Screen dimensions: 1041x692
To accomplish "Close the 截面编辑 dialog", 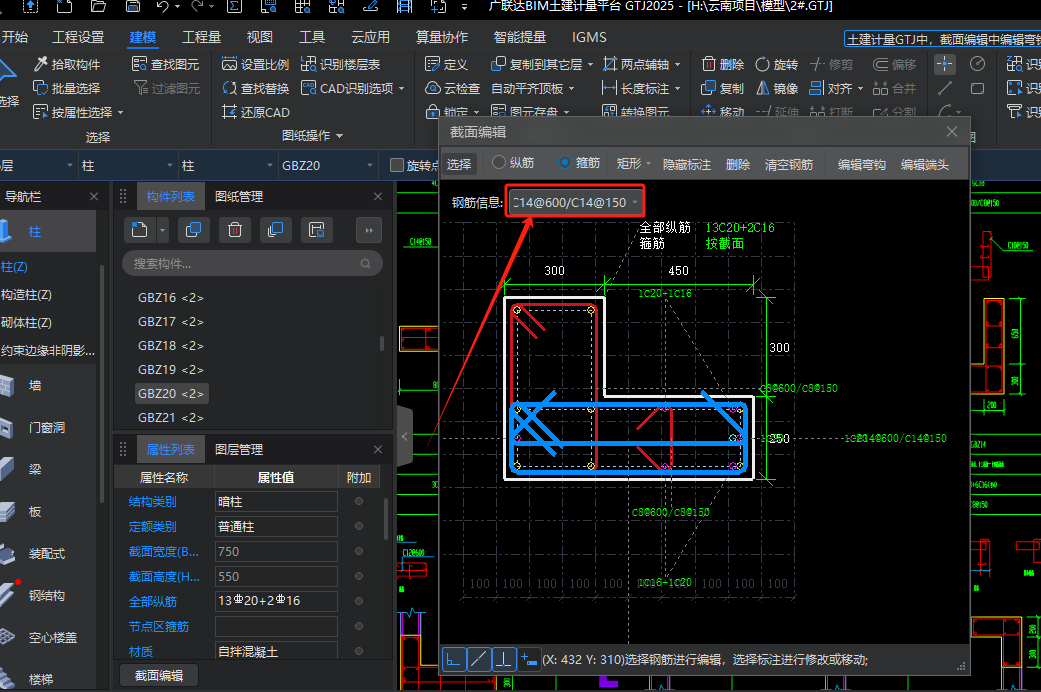I will (x=951, y=131).
